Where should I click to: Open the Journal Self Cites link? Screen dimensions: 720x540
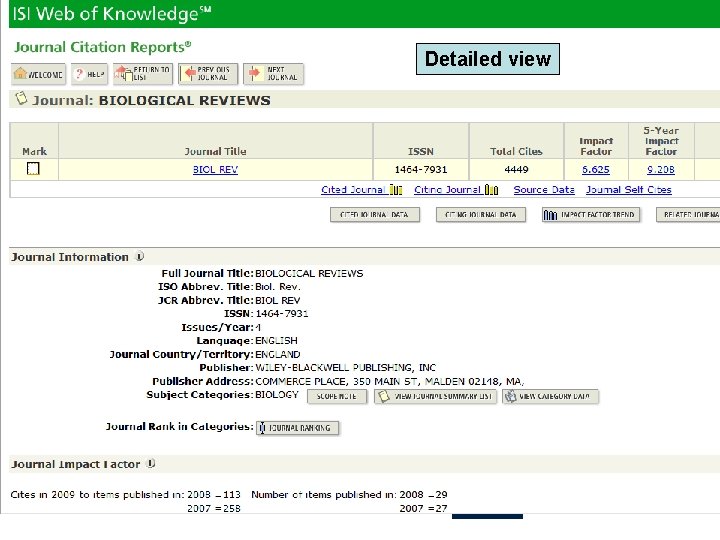click(629, 190)
